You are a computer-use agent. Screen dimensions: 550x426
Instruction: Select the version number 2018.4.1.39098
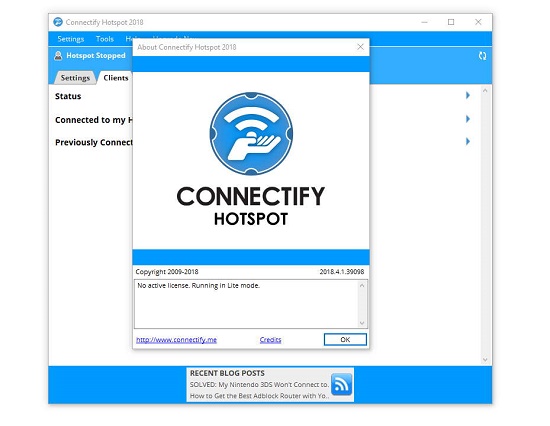[x=342, y=272]
